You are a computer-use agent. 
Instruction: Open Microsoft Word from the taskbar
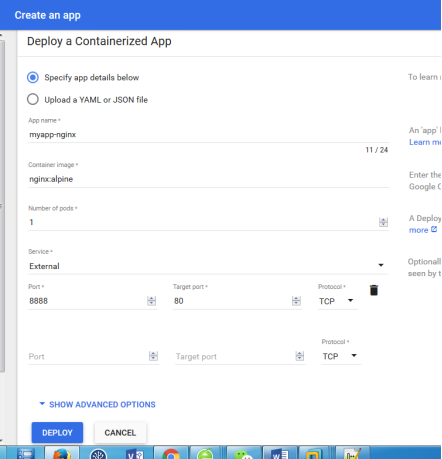pos(280,453)
